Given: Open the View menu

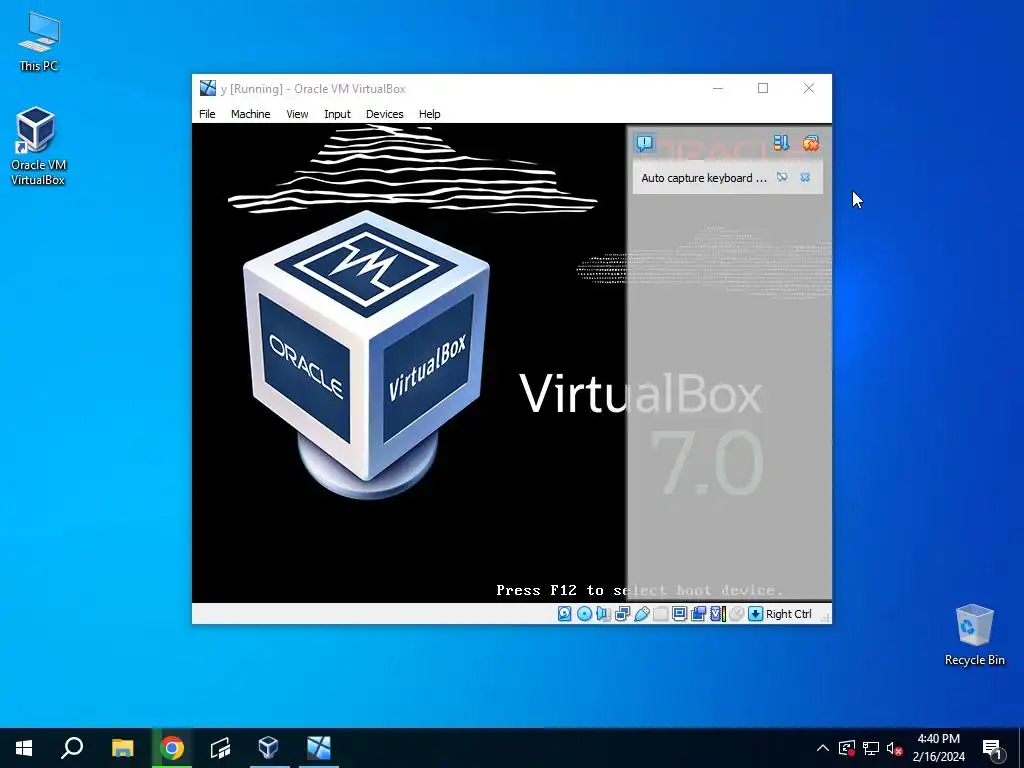Looking at the screenshot, I should tap(297, 114).
